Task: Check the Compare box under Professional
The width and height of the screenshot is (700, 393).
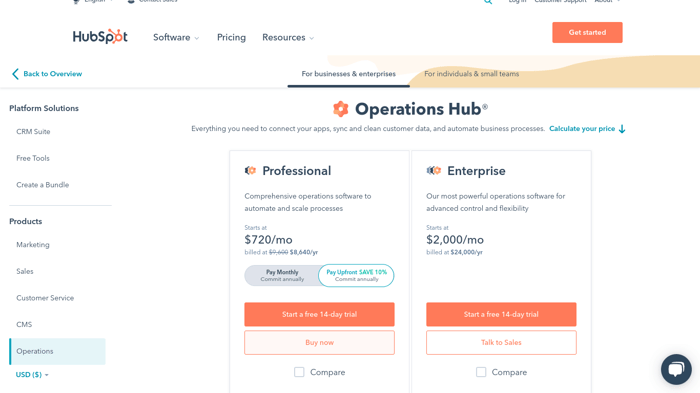Action: pyautogui.click(x=299, y=372)
